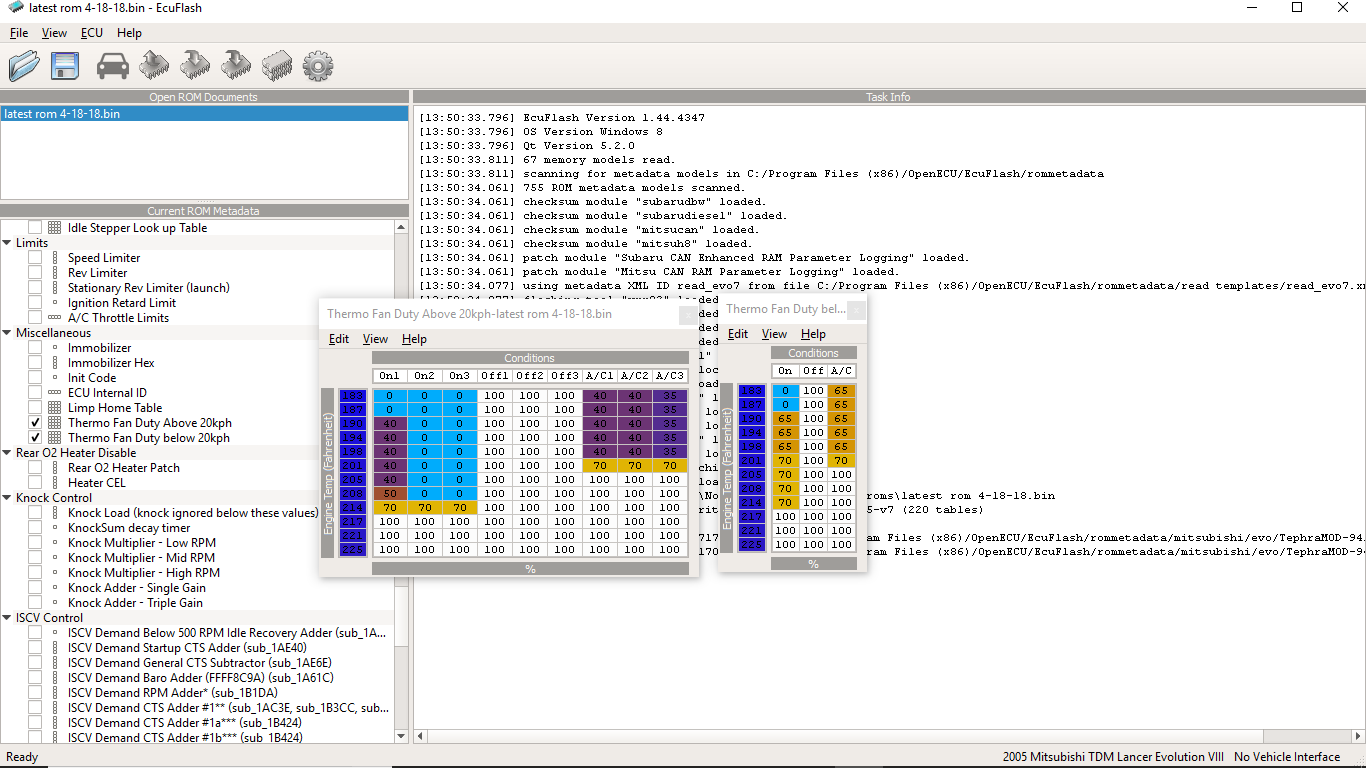This screenshot has height=768, width=1366.
Task: Select the Immobilizer Hex entry
Action: (x=111, y=363)
